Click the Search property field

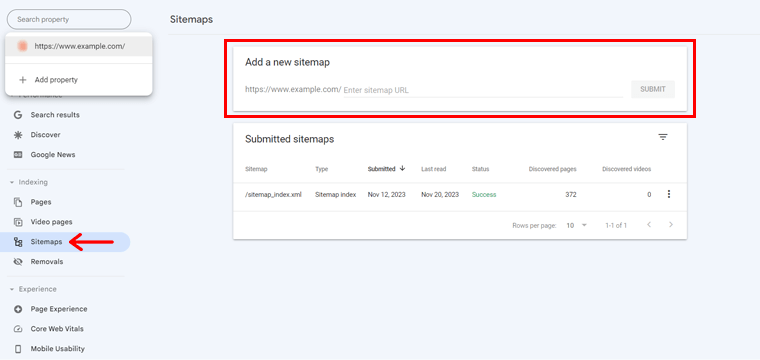pos(69,19)
